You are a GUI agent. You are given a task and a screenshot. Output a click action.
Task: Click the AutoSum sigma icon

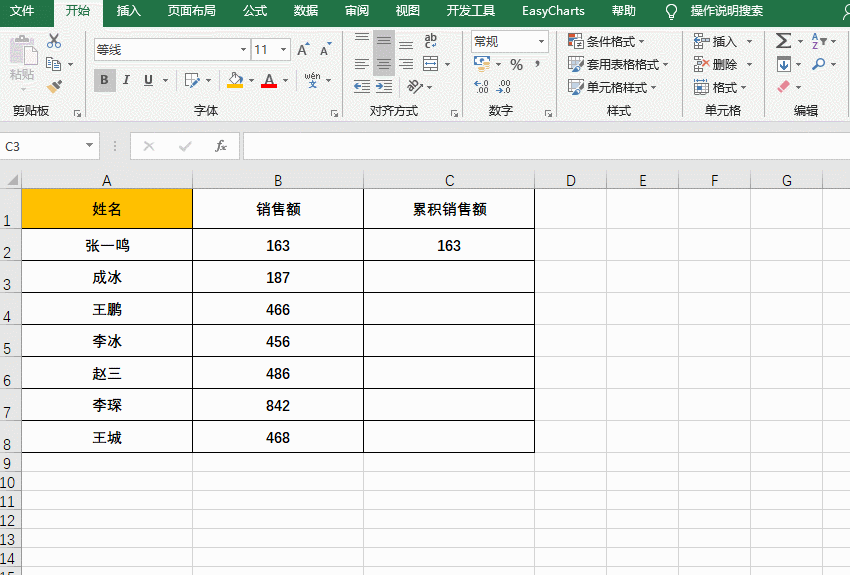pyautogui.click(x=783, y=41)
